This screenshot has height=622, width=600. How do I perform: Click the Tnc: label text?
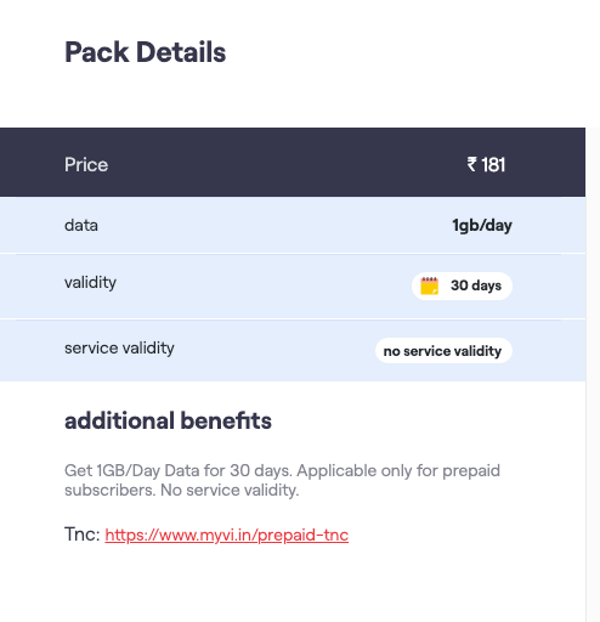(82, 535)
